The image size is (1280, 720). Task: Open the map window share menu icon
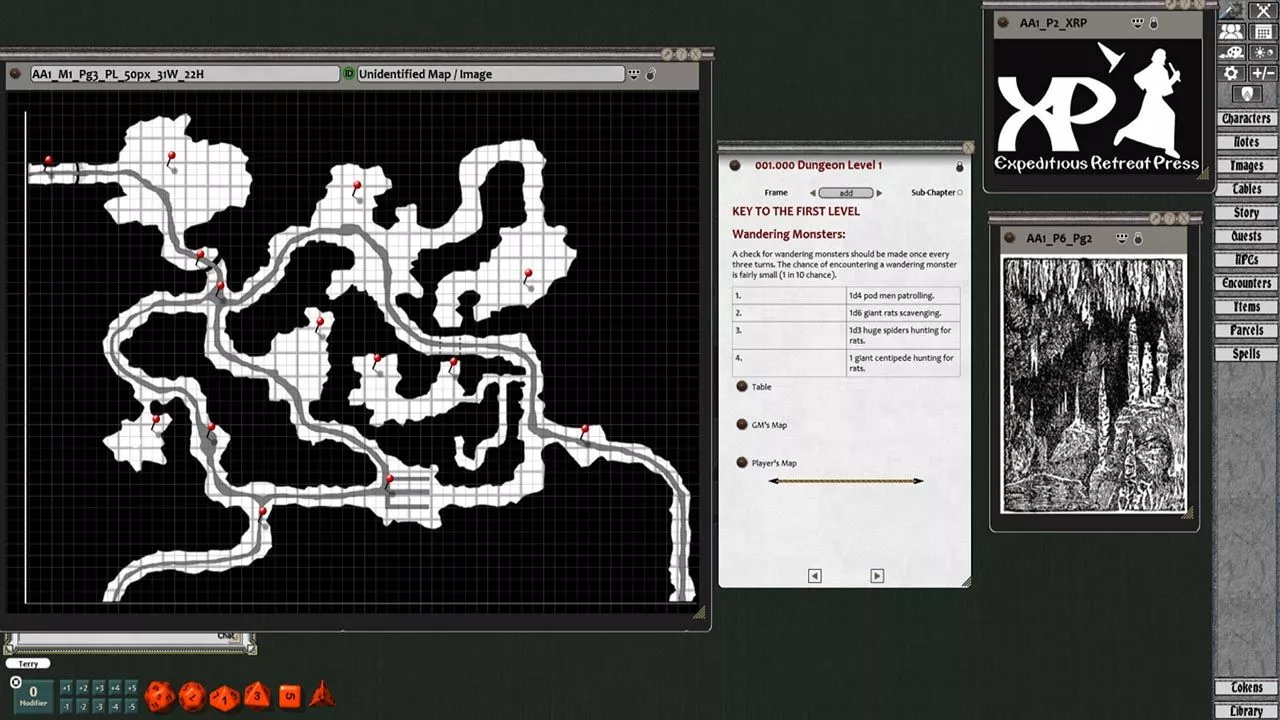633,74
